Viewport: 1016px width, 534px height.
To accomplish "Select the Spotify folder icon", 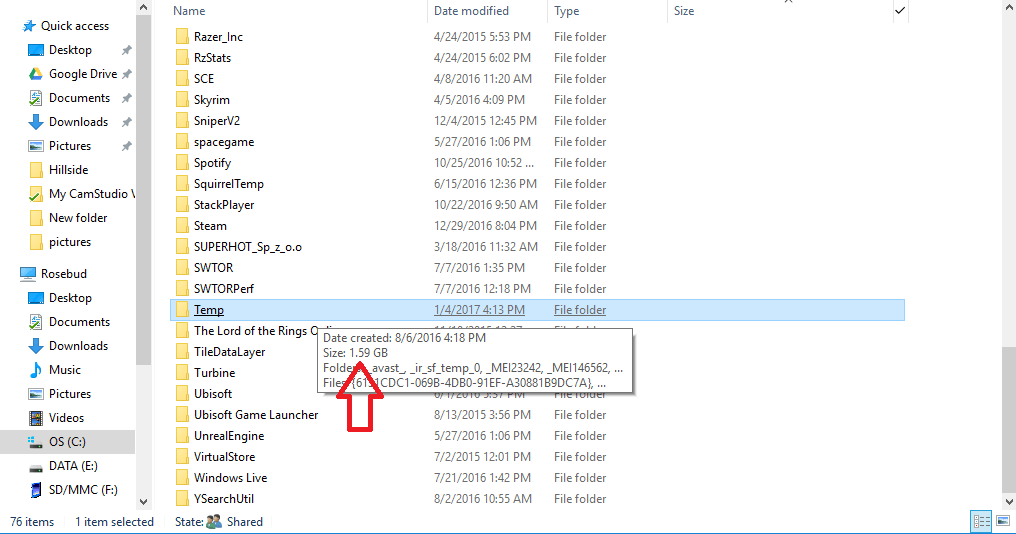I will [x=182, y=163].
